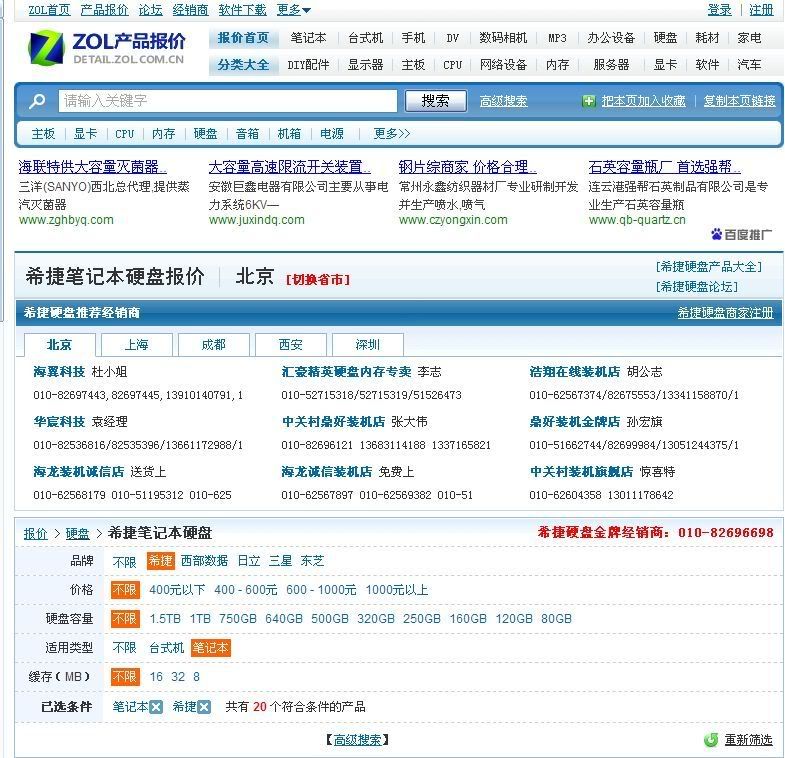Click 注册 link at top right
785x758 pixels.
761,10
